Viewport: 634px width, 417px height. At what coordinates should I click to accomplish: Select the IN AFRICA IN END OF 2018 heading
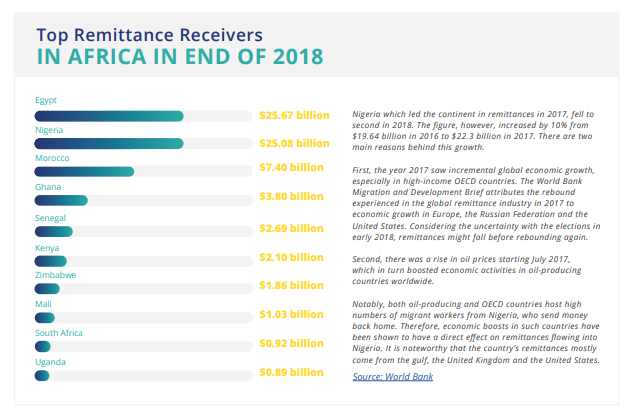(179, 56)
